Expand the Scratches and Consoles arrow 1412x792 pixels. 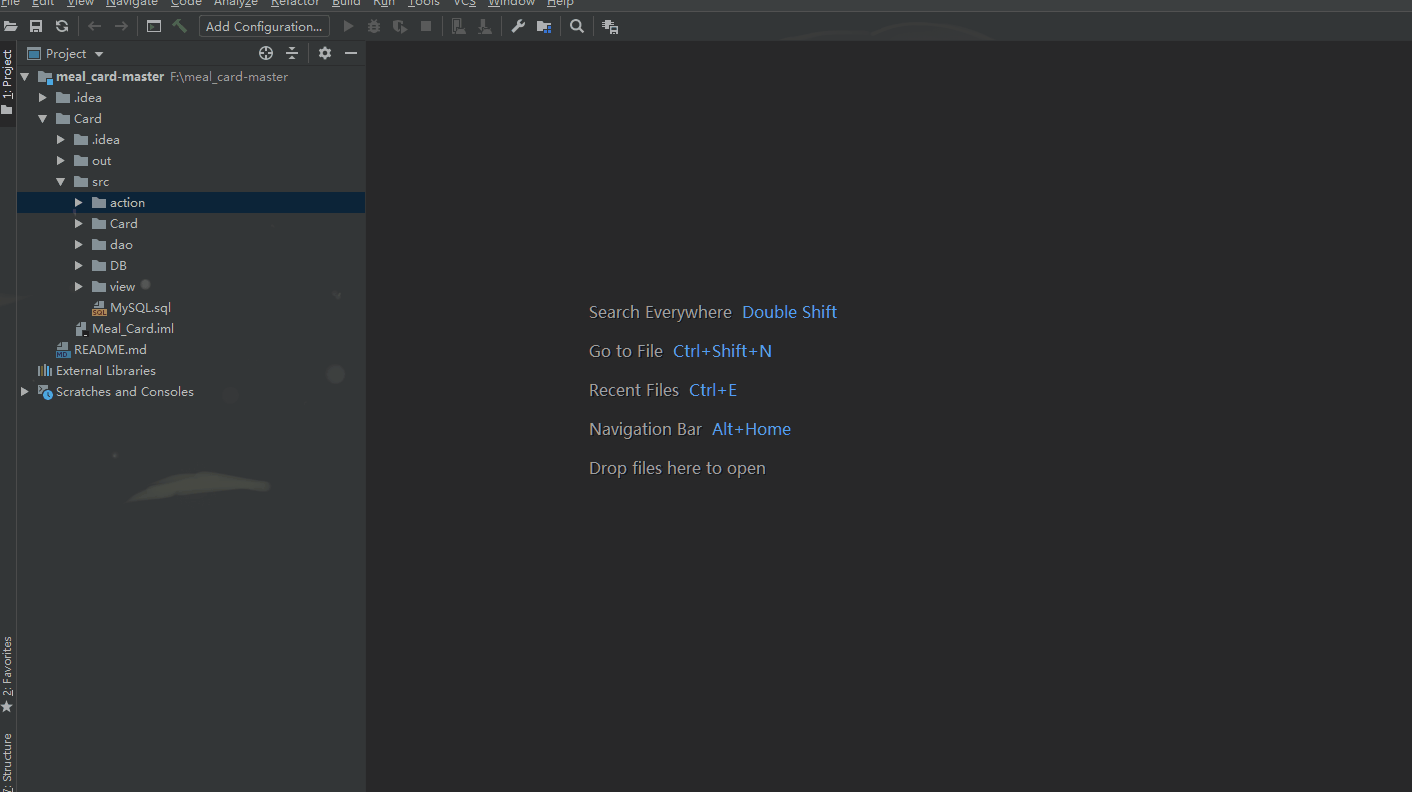click(25, 392)
